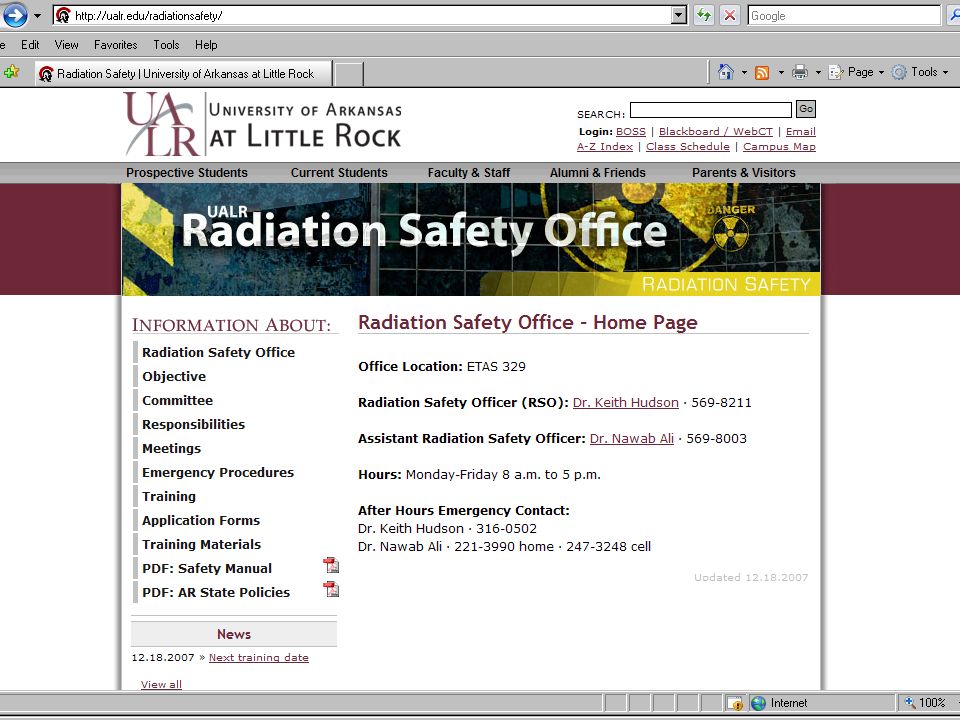Open the Objective sidebar item
This screenshot has height=720, width=960.
tap(174, 377)
